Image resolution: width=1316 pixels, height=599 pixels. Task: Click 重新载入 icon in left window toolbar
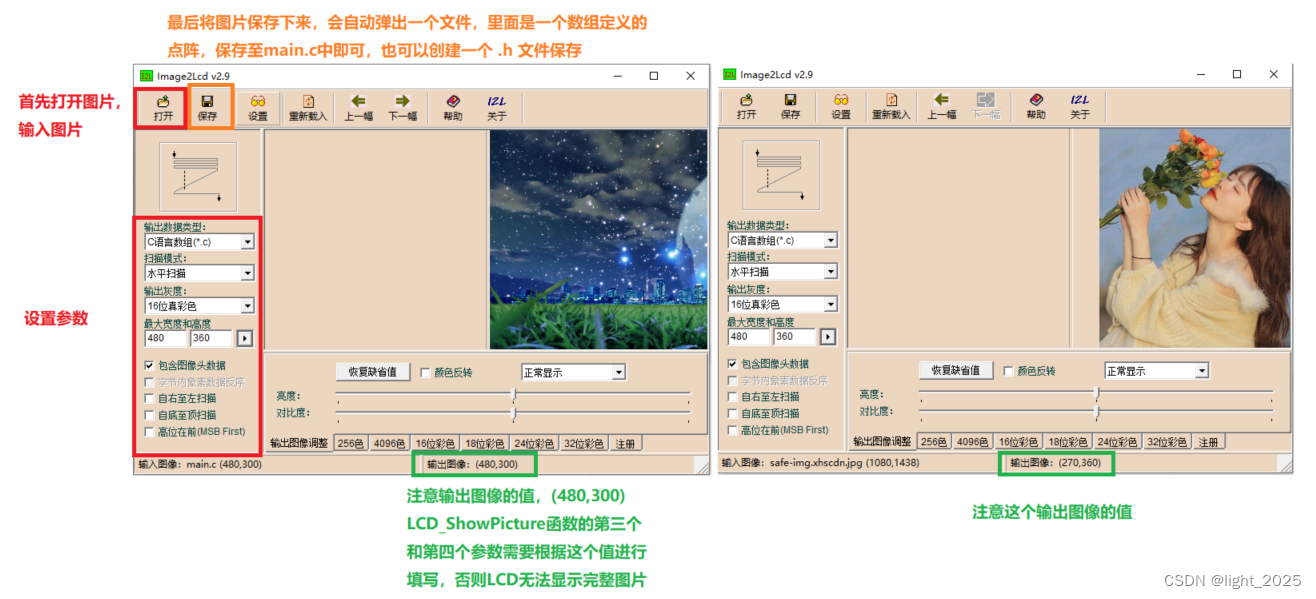(308, 108)
